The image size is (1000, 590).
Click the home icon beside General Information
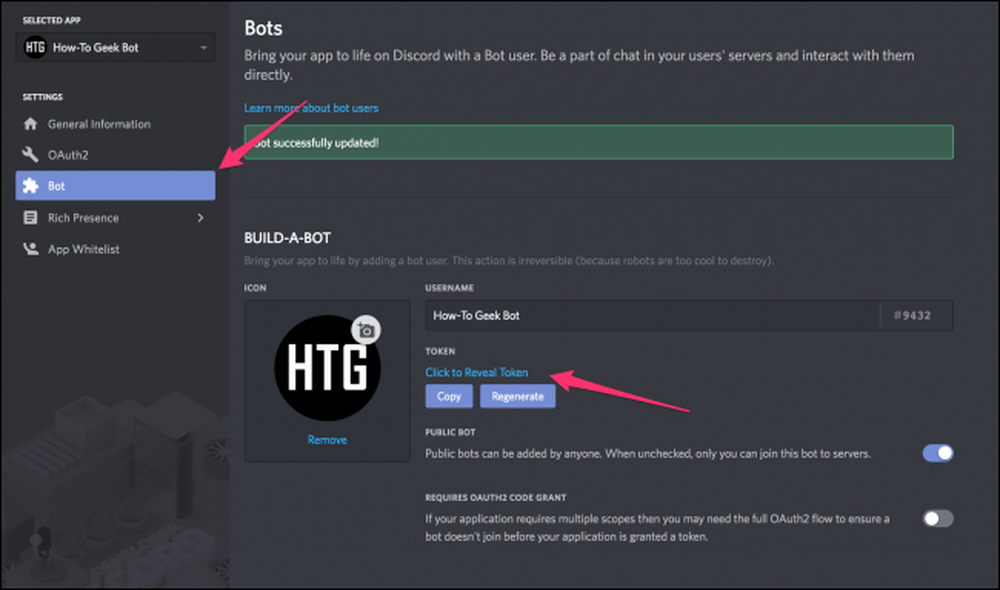[30, 124]
